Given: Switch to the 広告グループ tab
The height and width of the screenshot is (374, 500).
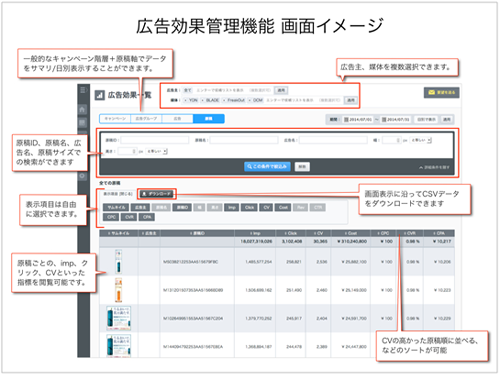Looking at the screenshot, I should (x=146, y=119).
